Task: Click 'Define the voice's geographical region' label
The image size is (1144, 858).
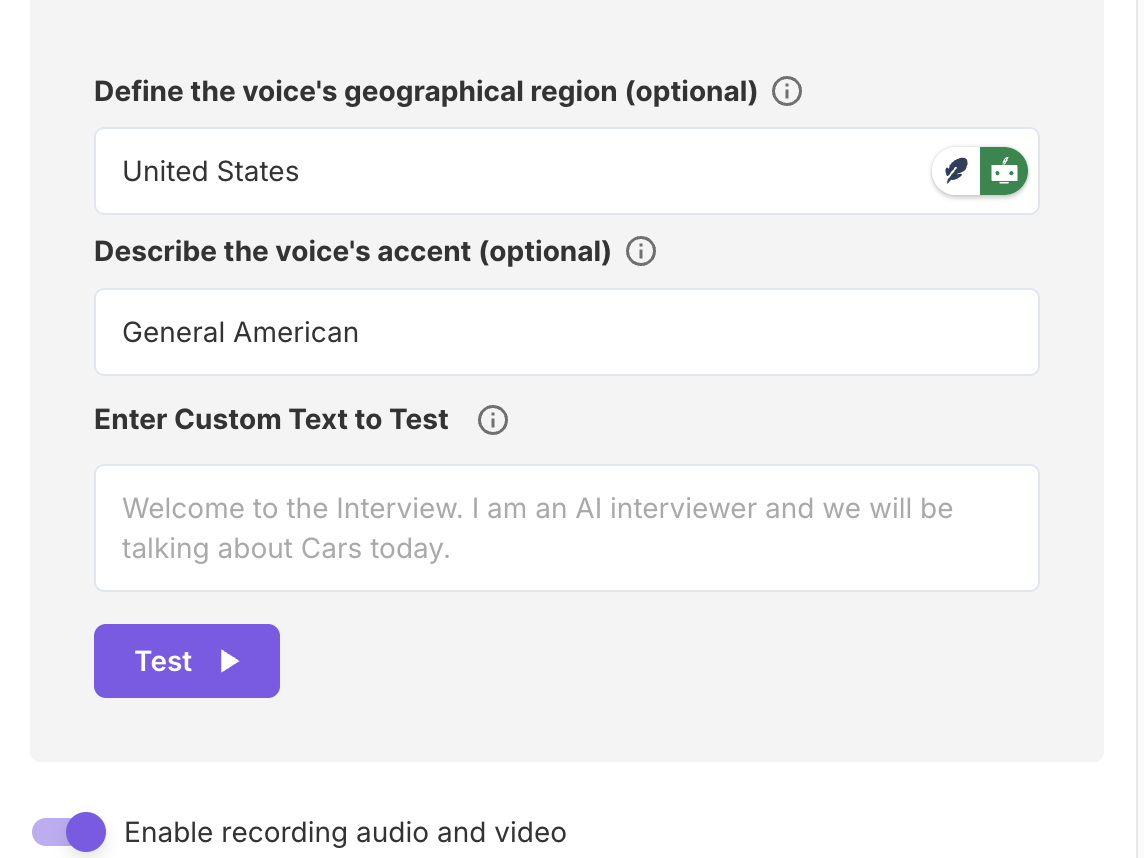Action: click(425, 92)
